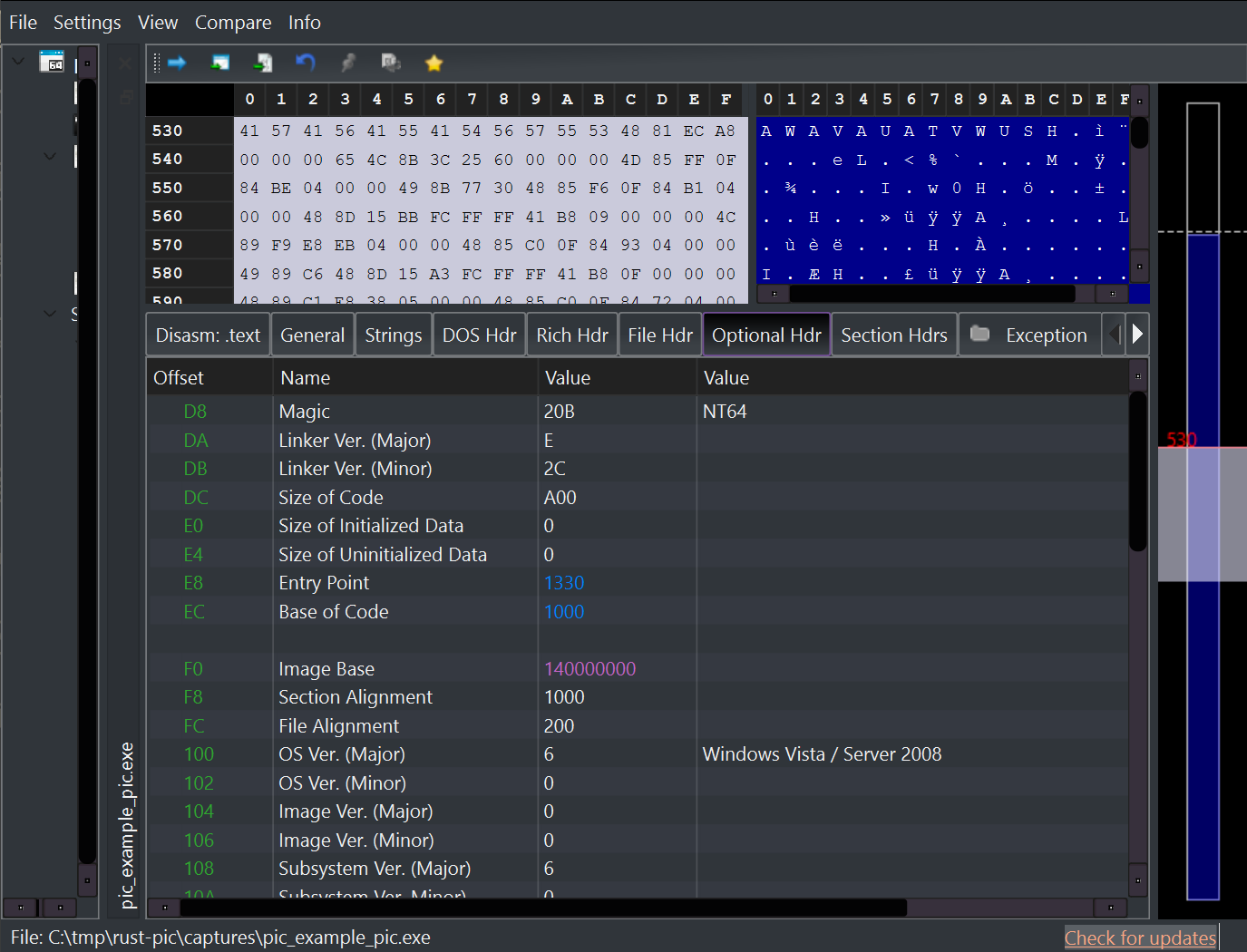Switch to the Section Hdrs tab
The height and width of the screenshot is (952, 1247).
tap(894, 335)
